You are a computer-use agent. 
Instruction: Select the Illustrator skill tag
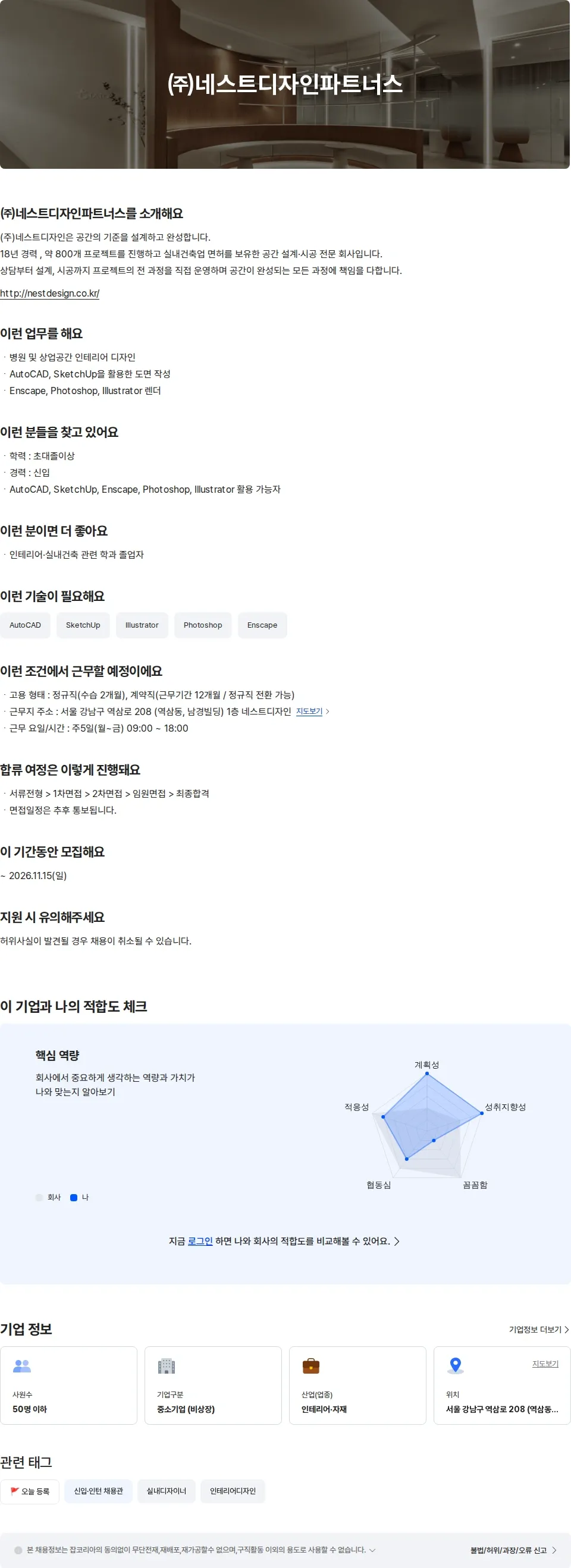click(142, 625)
